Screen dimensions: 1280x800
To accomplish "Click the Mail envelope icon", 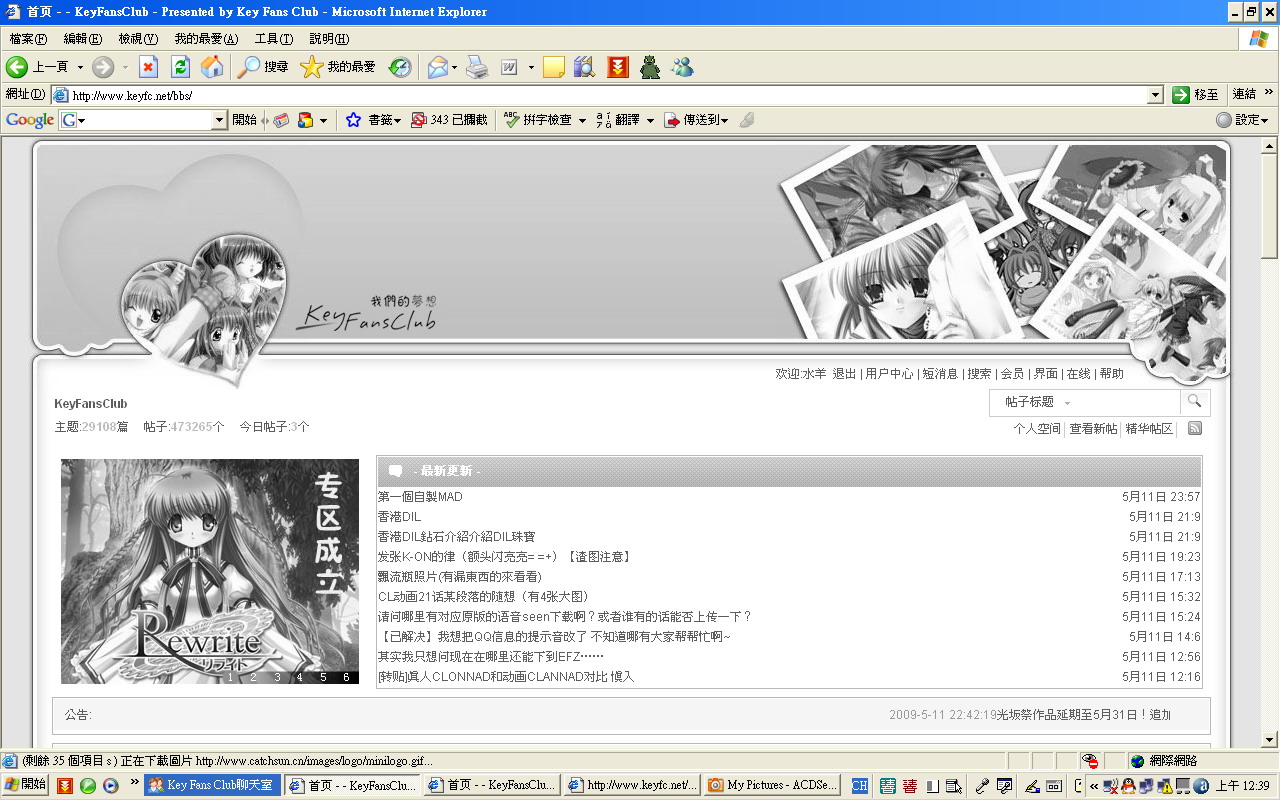I will [437, 67].
